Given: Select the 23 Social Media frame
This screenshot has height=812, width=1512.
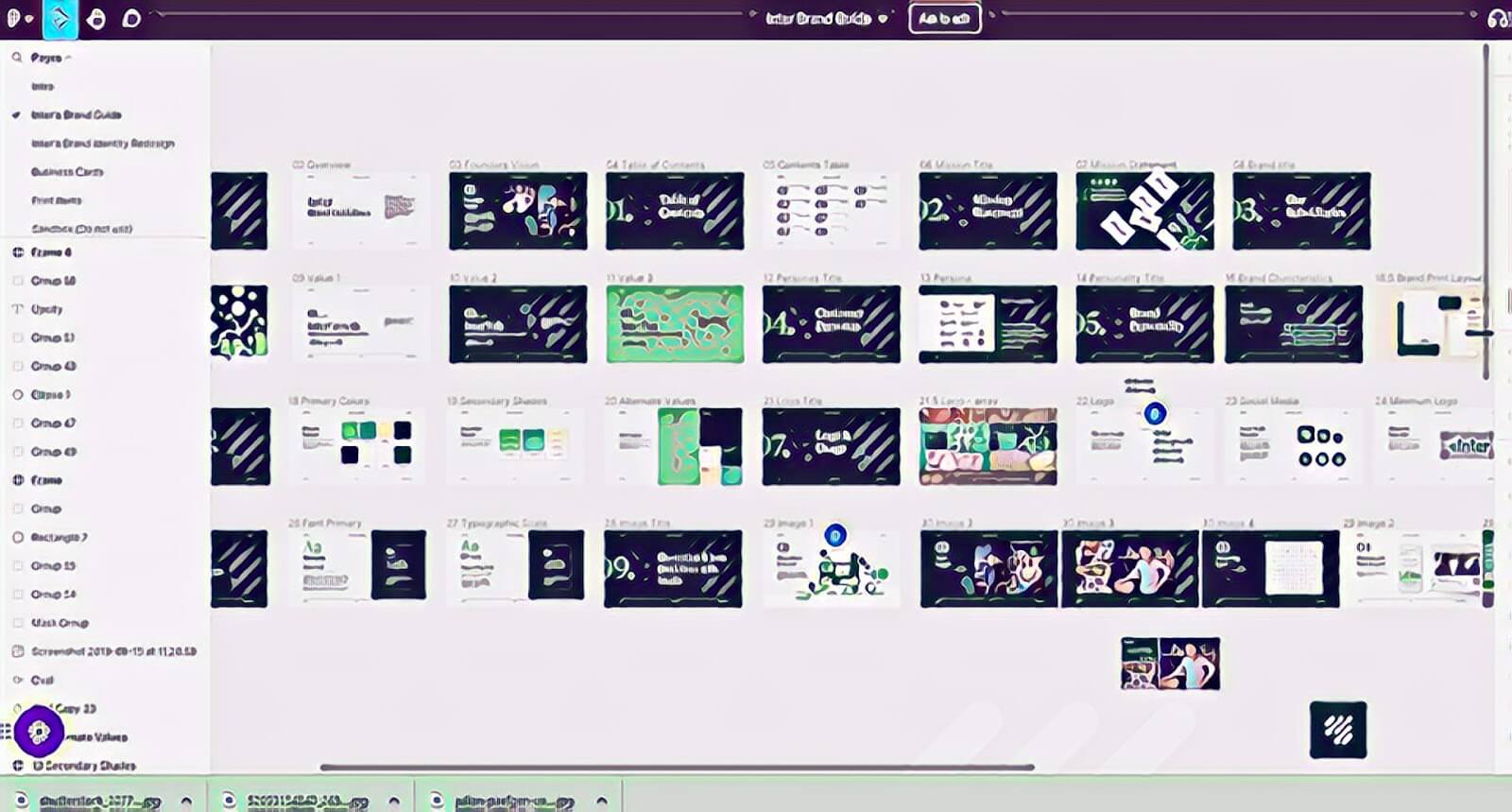Looking at the screenshot, I should pos(1293,446).
